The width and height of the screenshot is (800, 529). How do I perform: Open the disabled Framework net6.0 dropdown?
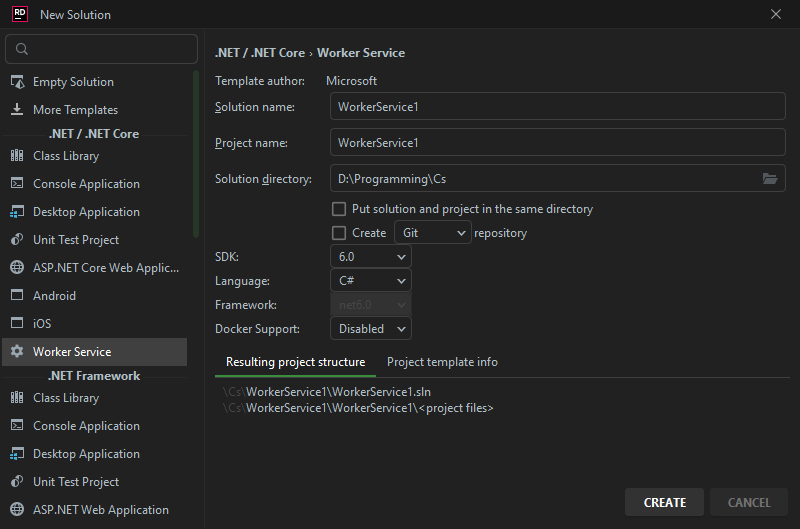click(371, 305)
